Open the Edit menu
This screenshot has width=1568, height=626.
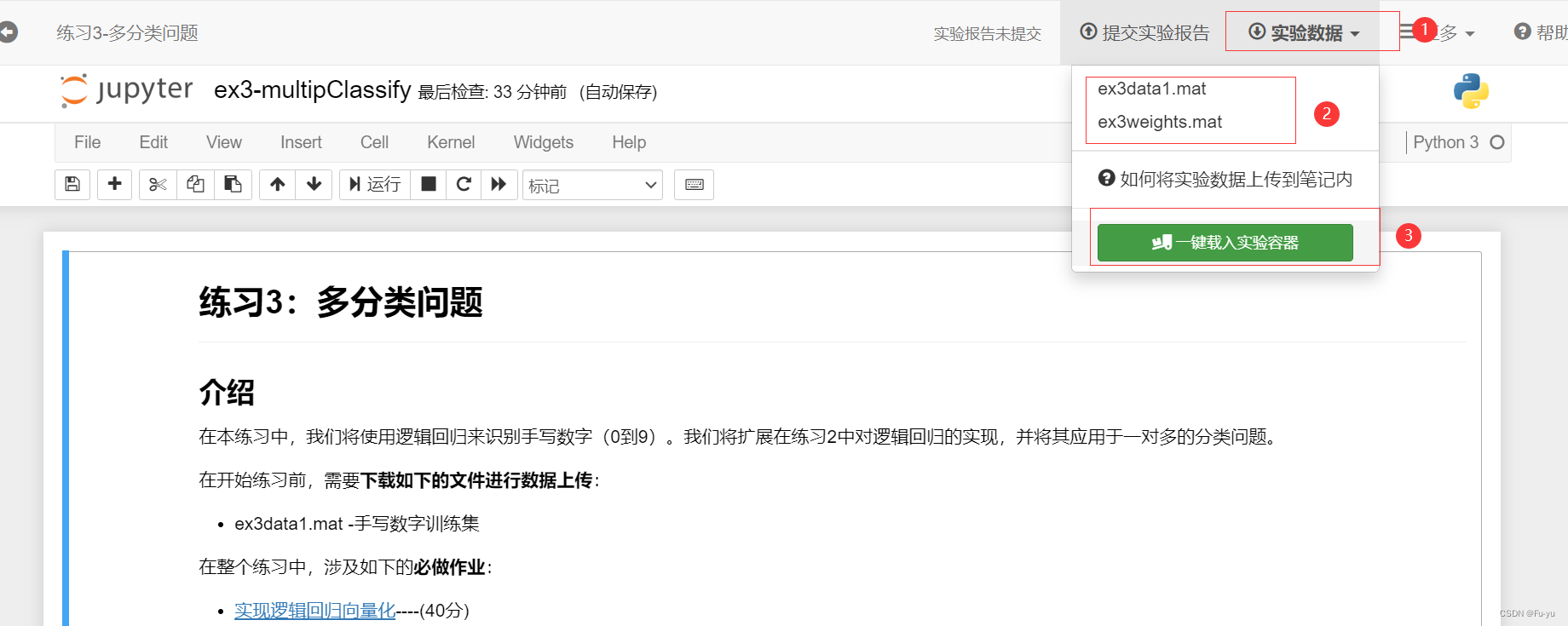[153, 142]
